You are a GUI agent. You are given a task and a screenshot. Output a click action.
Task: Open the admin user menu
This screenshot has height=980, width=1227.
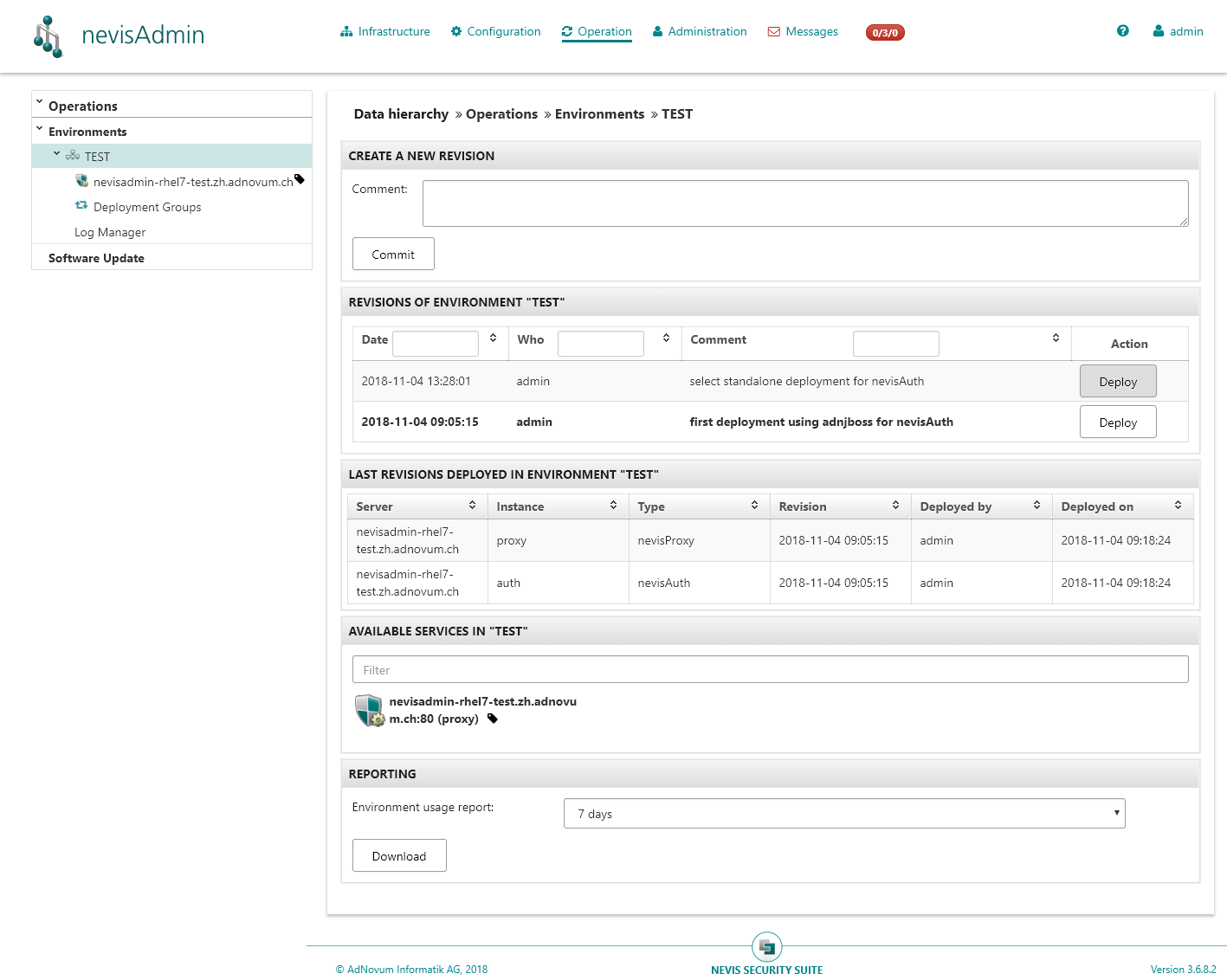pyautogui.click(x=1178, y=32)
